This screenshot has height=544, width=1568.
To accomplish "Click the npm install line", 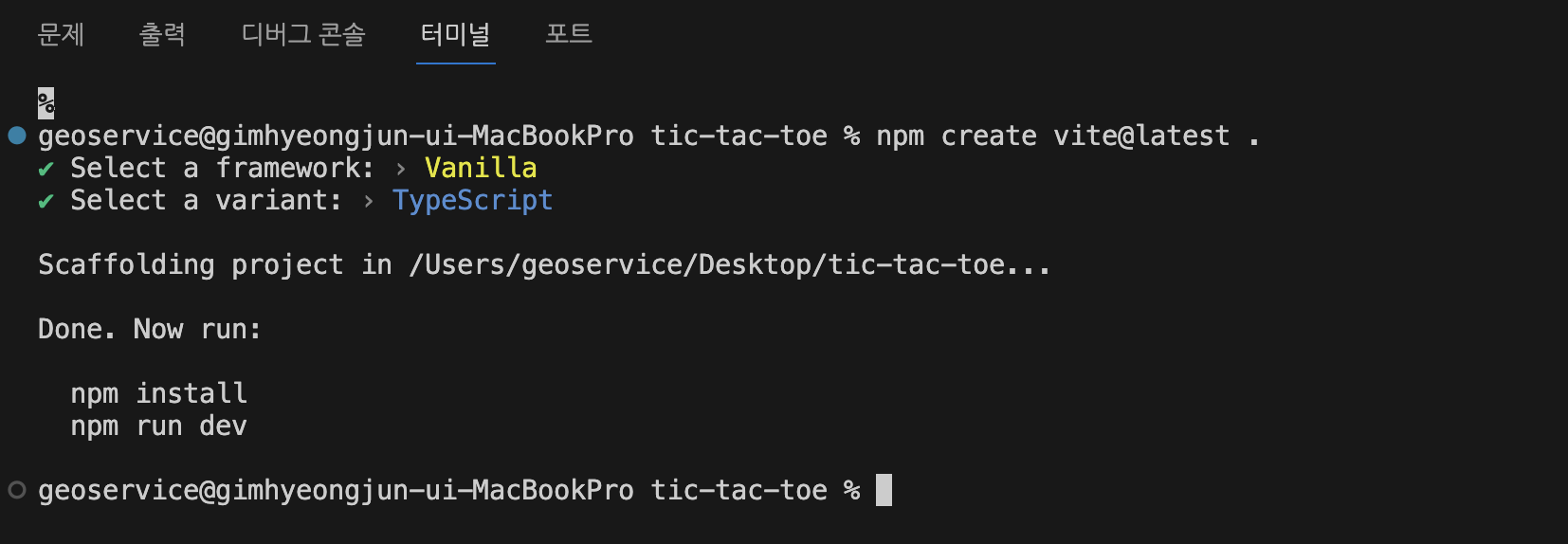I will 159,393.
